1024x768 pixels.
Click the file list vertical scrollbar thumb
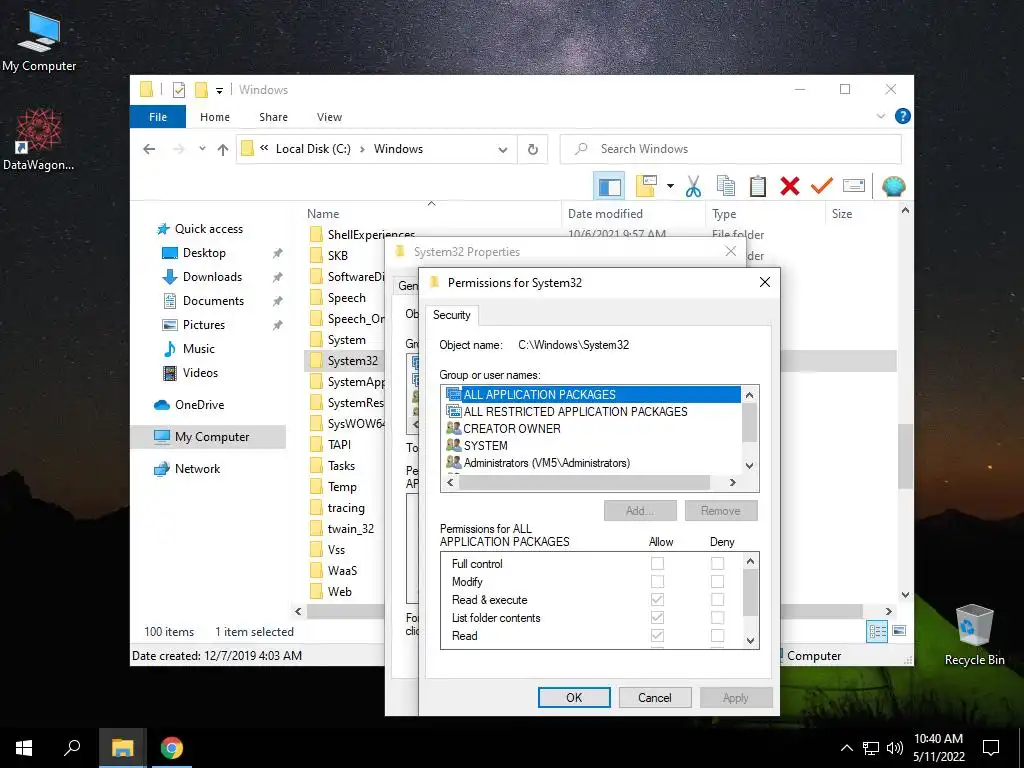pos(905,455)
